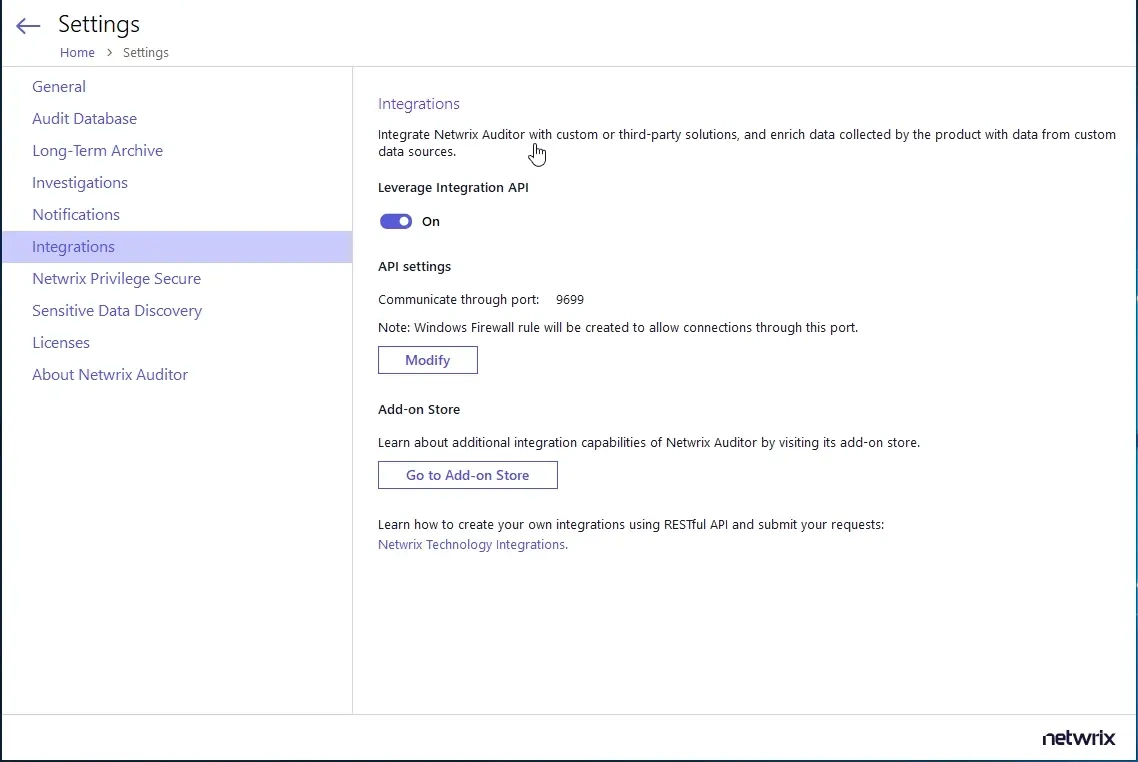Open Long-Term Archive settings
This screenshot has width=1138, height=762.
(x=97, y=150)
